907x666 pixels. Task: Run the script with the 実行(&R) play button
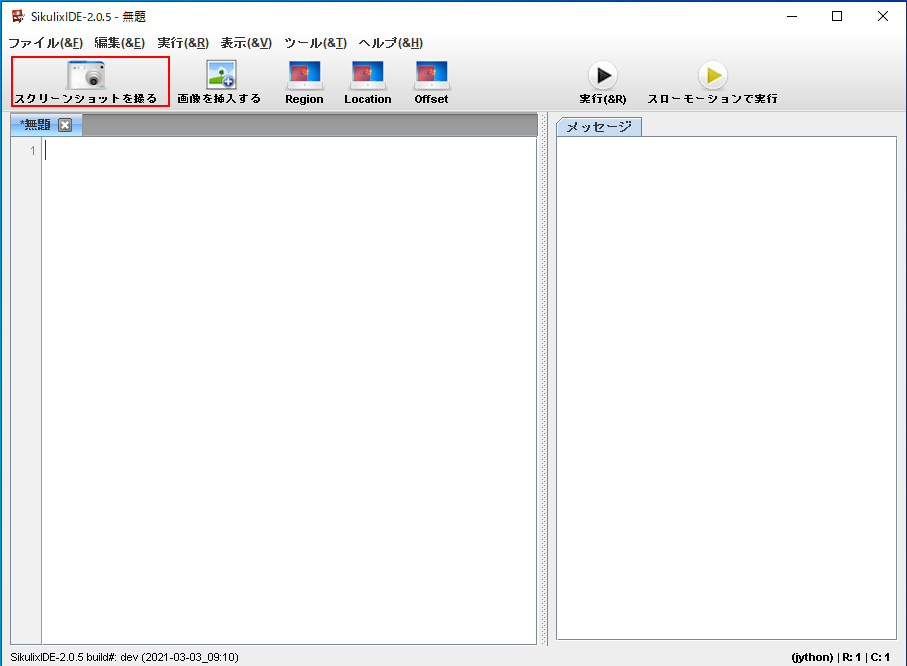pyautogui.click(x=602, y=76)
